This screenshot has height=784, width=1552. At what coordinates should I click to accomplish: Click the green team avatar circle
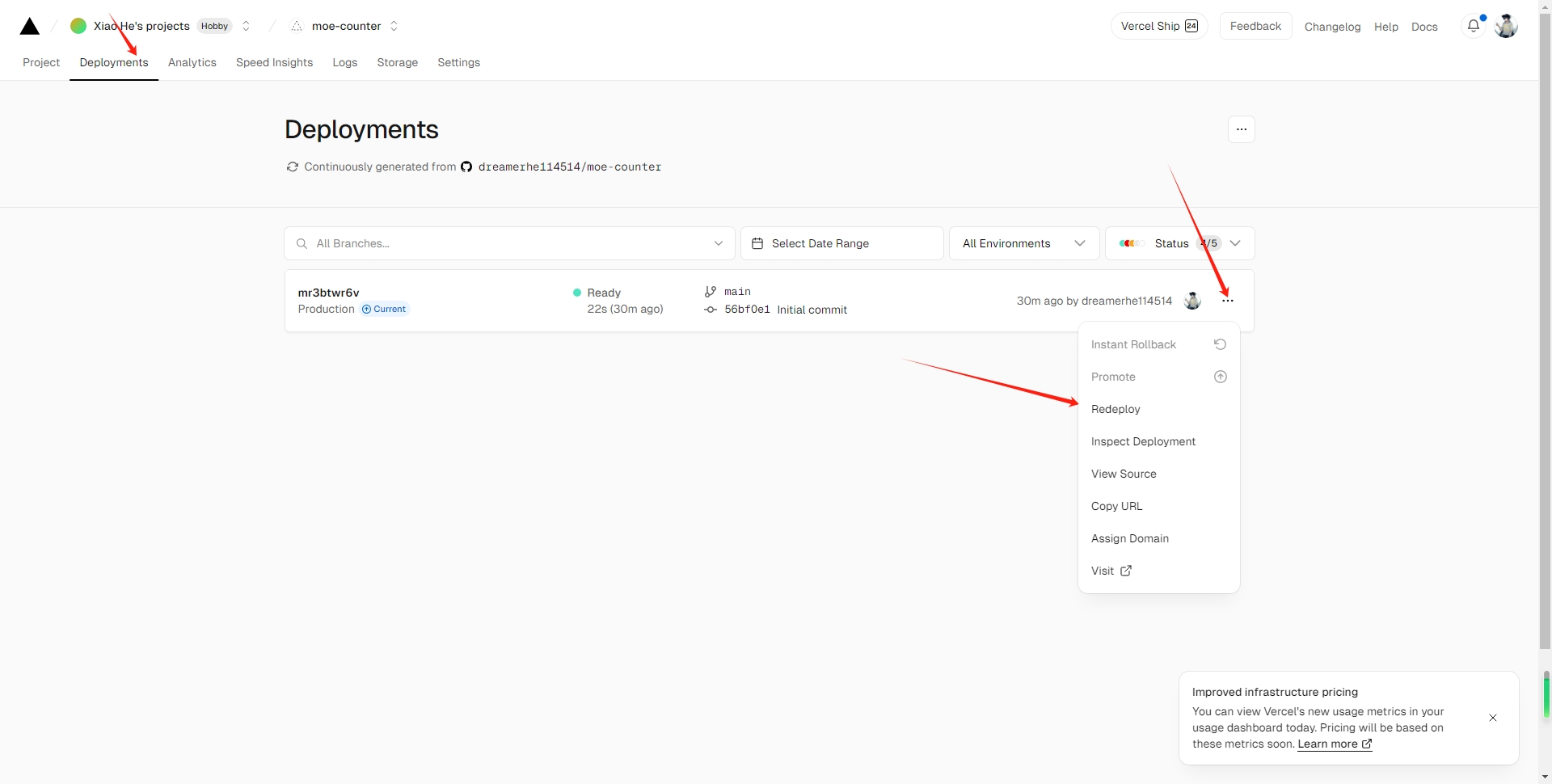click(78, 26)
